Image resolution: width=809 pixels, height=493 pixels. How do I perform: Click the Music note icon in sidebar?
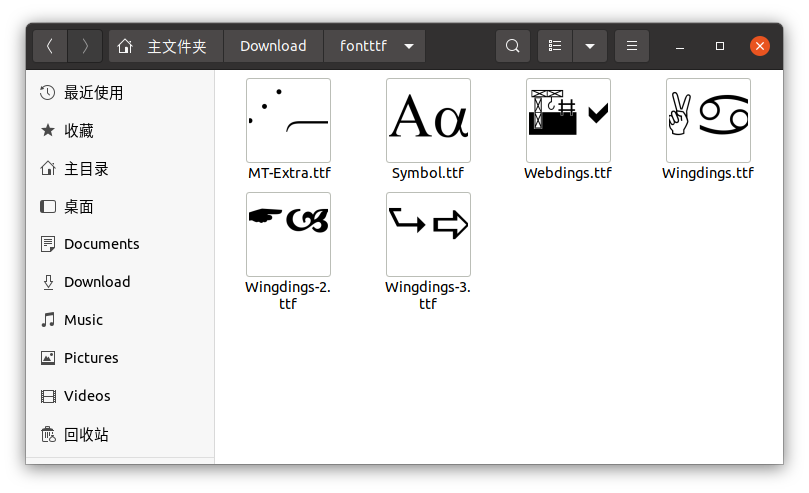48,320
